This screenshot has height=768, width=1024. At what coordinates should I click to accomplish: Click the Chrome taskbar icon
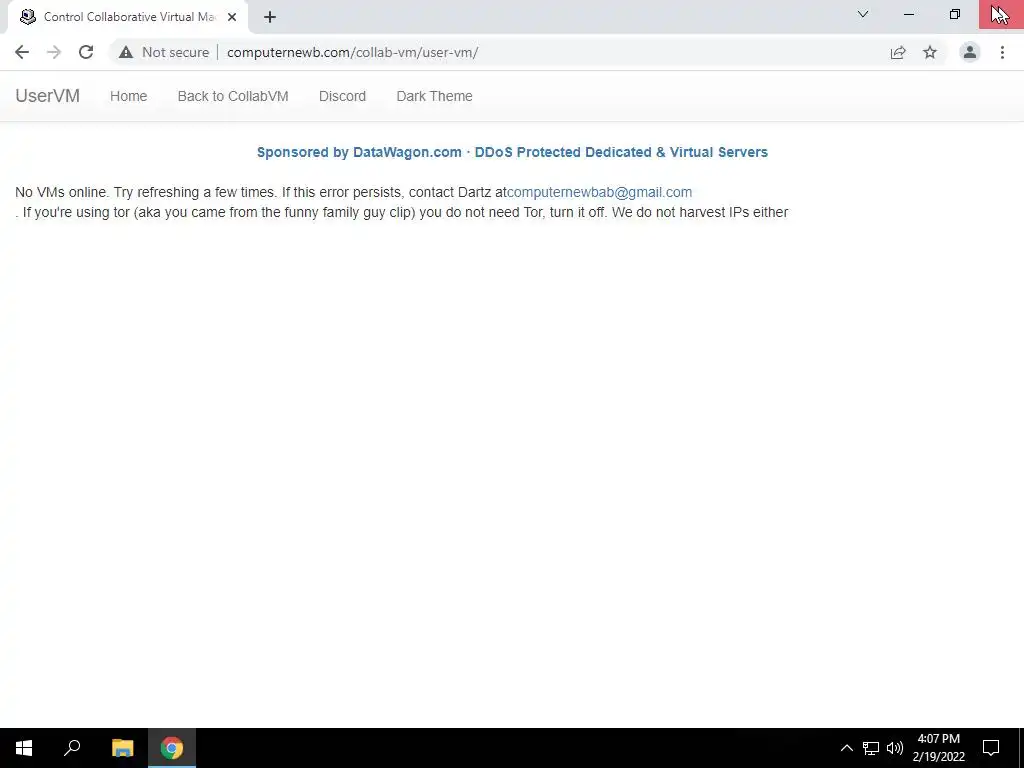click(172, 748)
